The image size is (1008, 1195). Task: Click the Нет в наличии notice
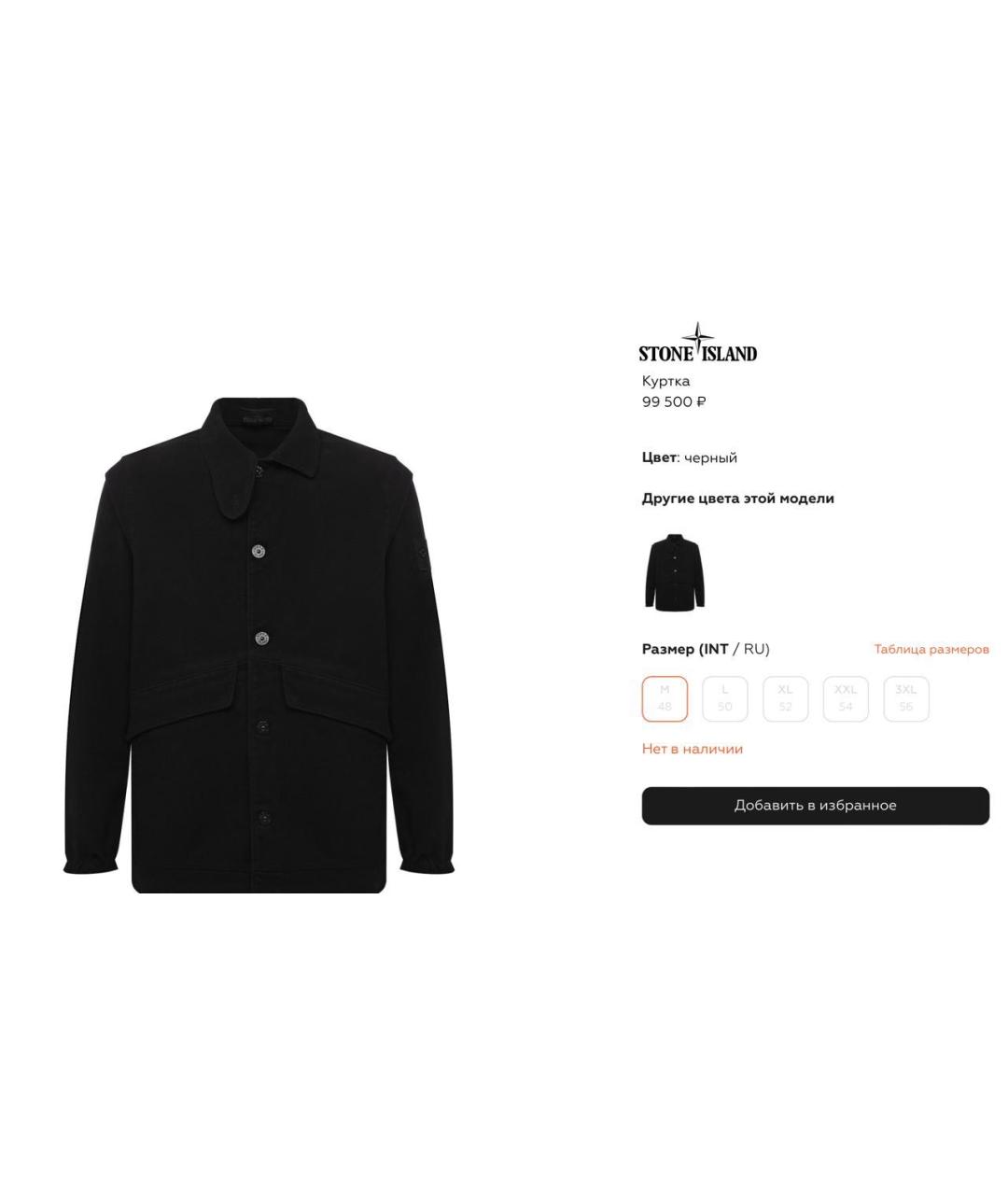[693, 749]
